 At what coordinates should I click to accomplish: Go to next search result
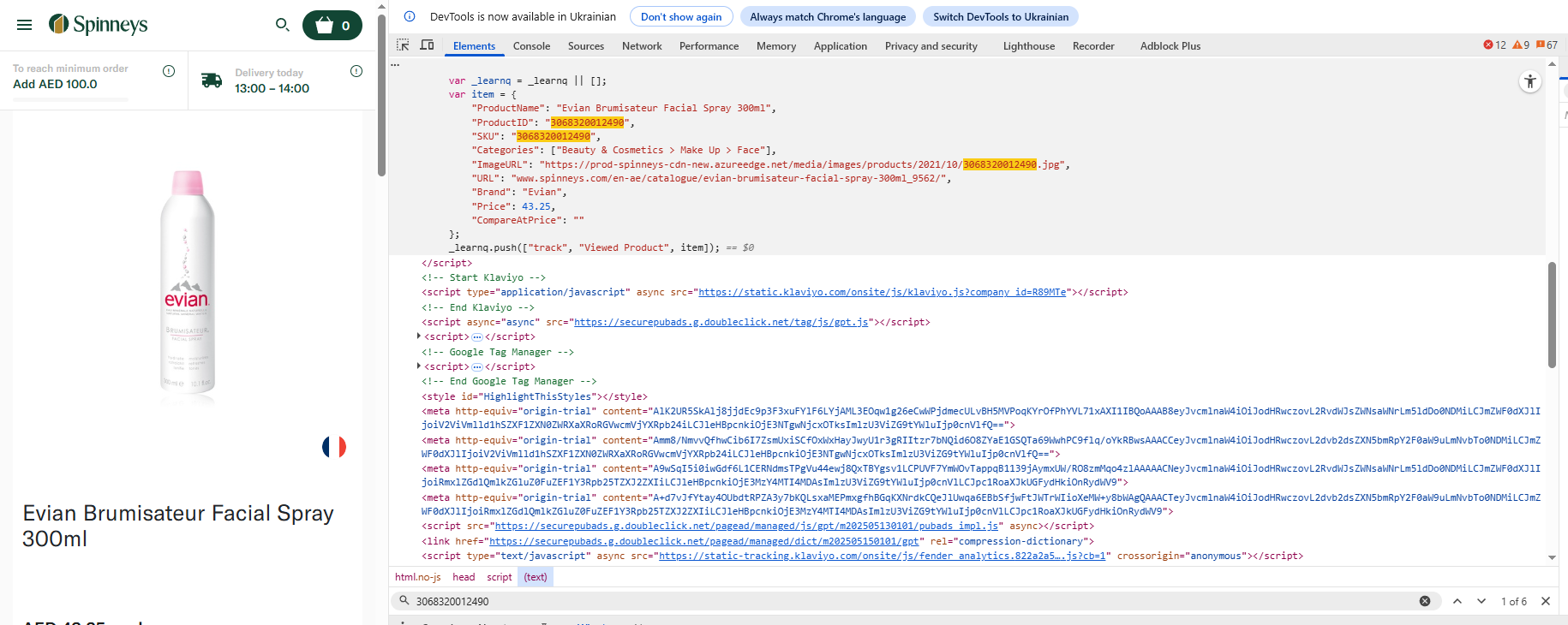click(x=1481, y=601)
